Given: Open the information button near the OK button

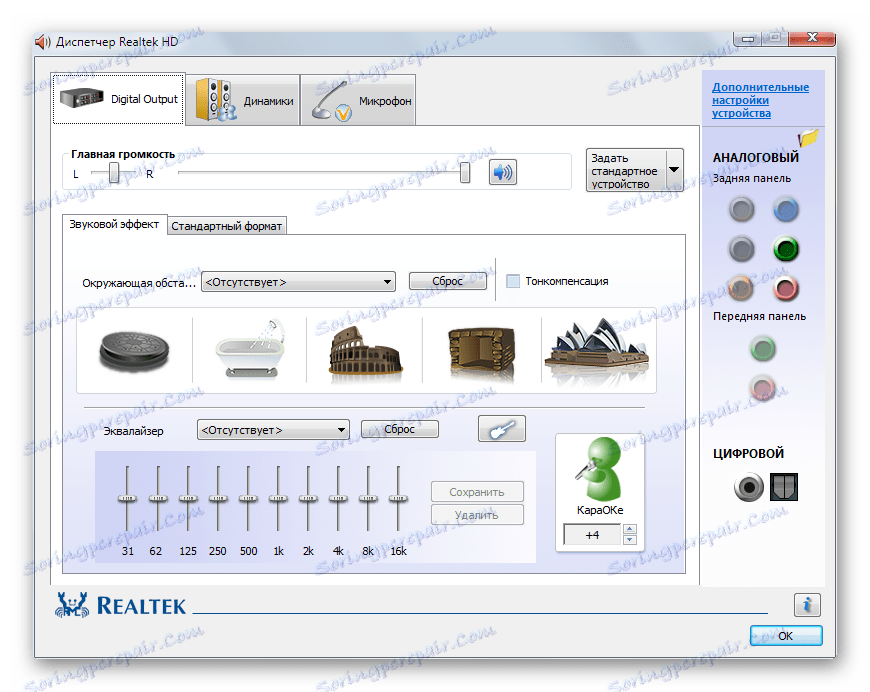Looking at the screenshot, I should tap(807, 605).
